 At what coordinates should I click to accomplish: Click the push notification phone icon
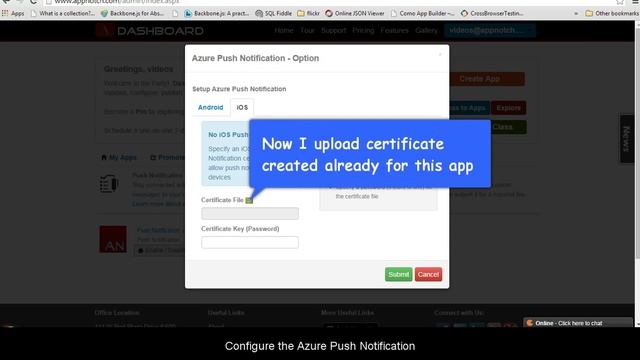109,184
